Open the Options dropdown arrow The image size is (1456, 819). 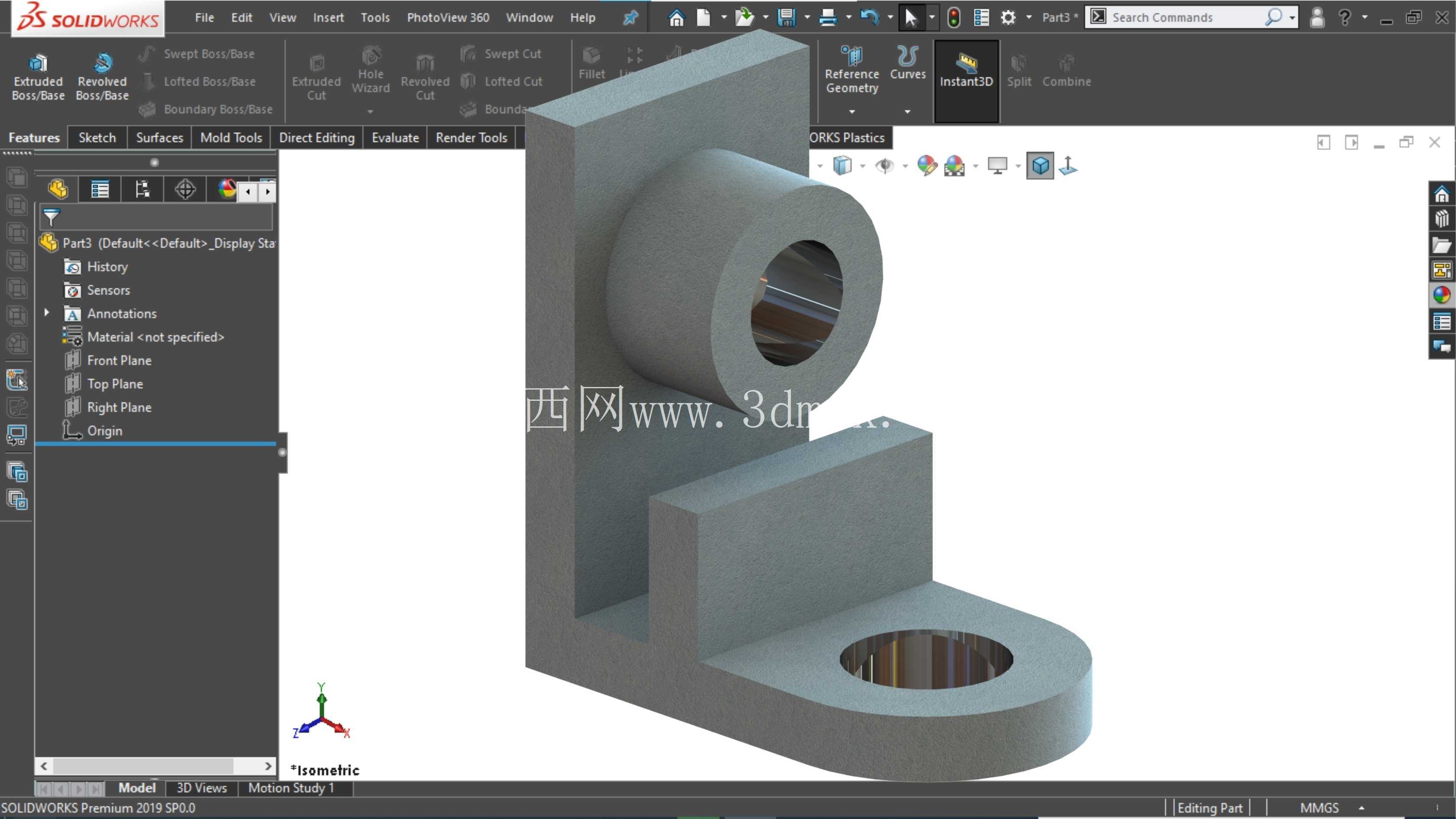coord(1029,17)
